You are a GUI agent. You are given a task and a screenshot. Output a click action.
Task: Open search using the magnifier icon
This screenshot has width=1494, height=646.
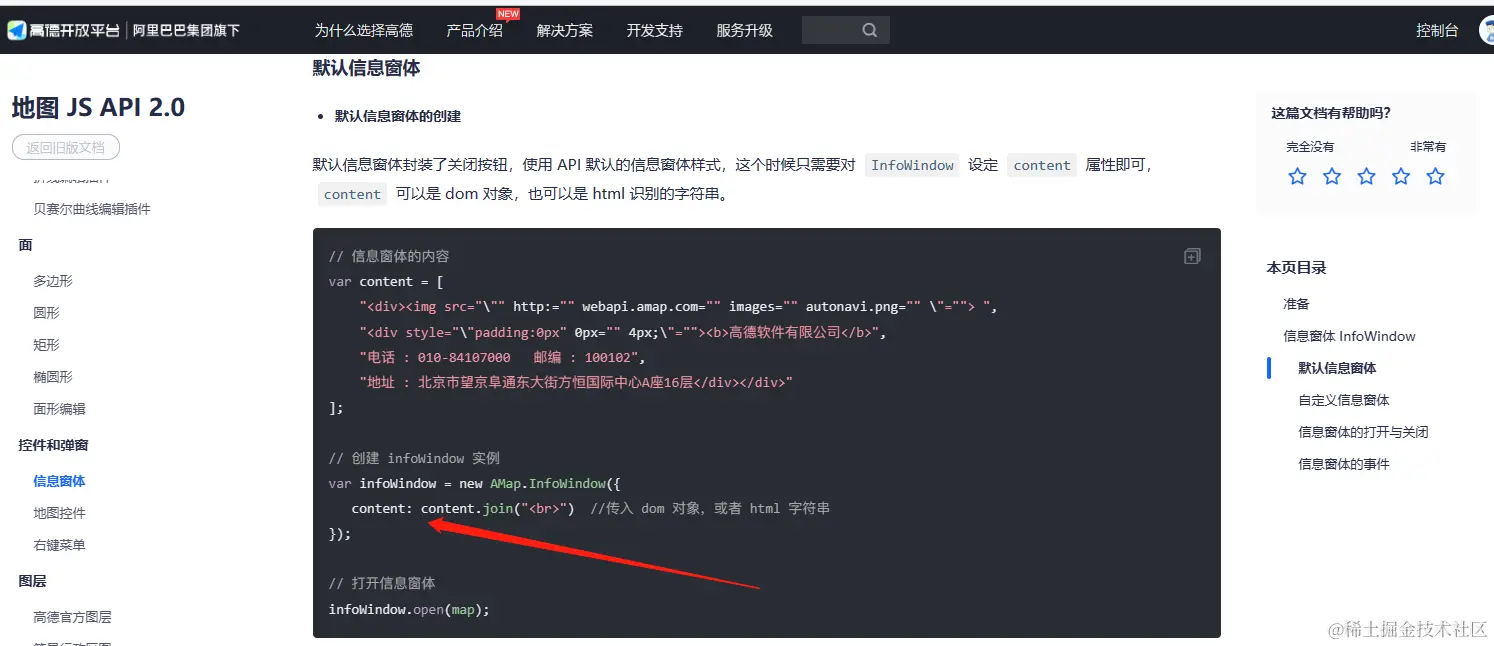(869, 29)
